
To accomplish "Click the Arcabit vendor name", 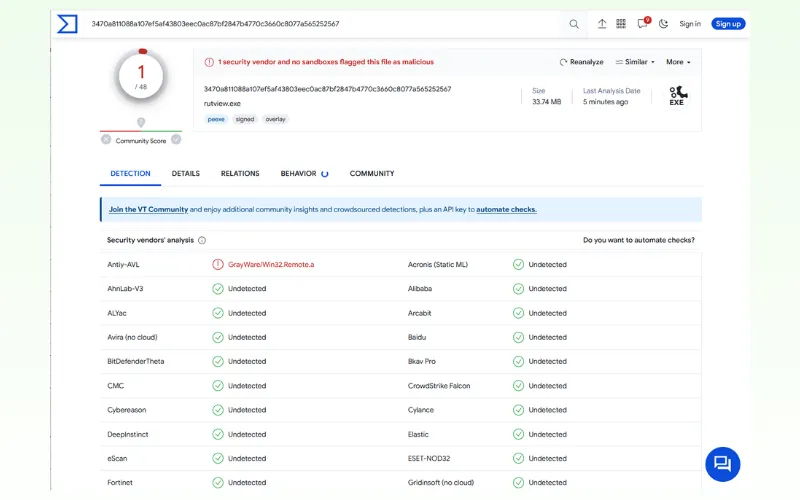I will pos(419,313).
